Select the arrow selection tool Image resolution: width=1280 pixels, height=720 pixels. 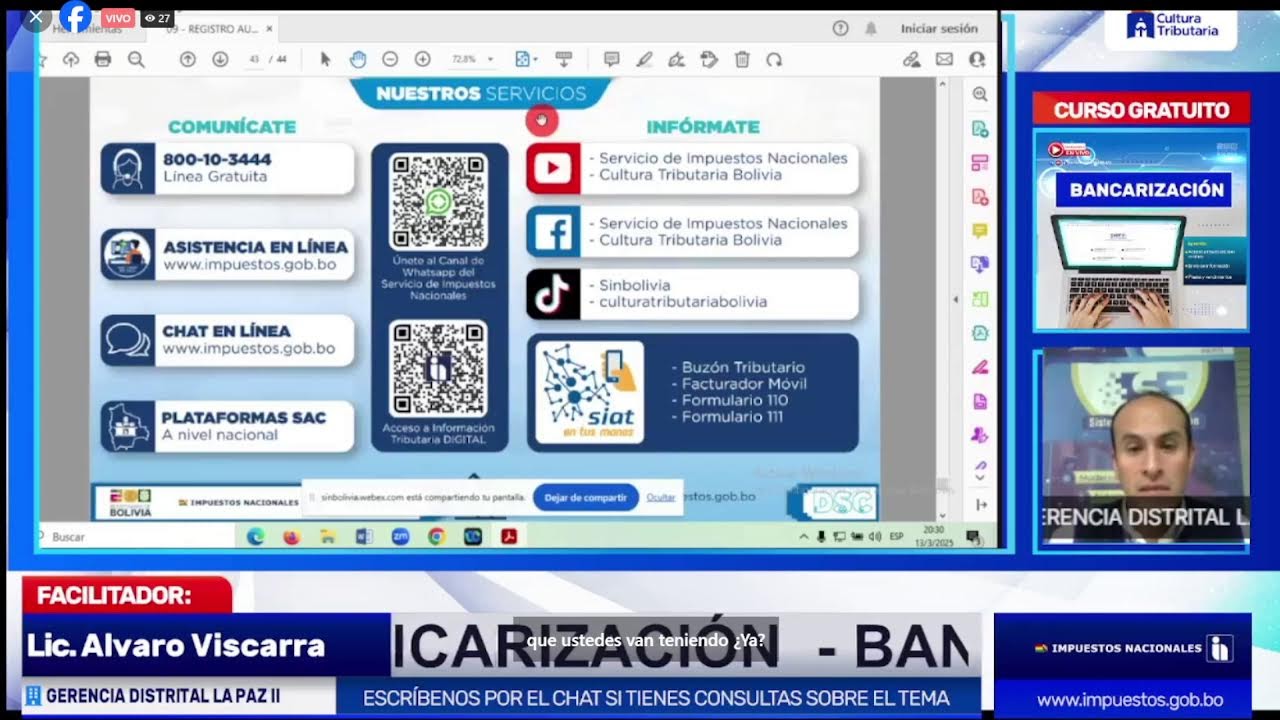pos(325,60)
